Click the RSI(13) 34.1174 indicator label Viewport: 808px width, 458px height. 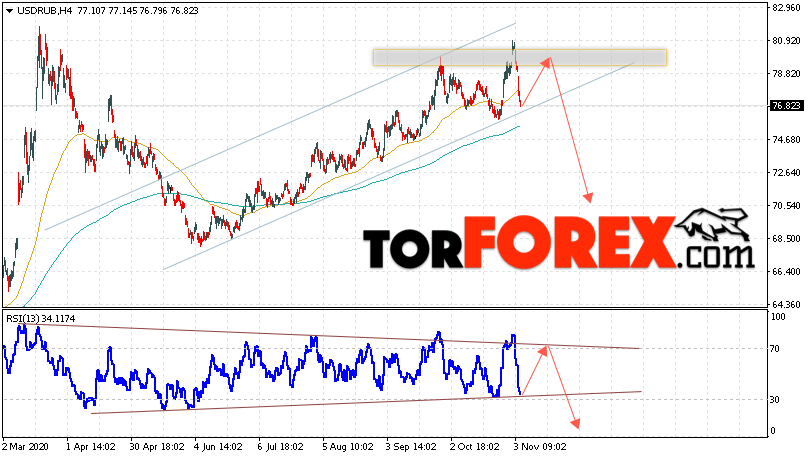point(41,319)
